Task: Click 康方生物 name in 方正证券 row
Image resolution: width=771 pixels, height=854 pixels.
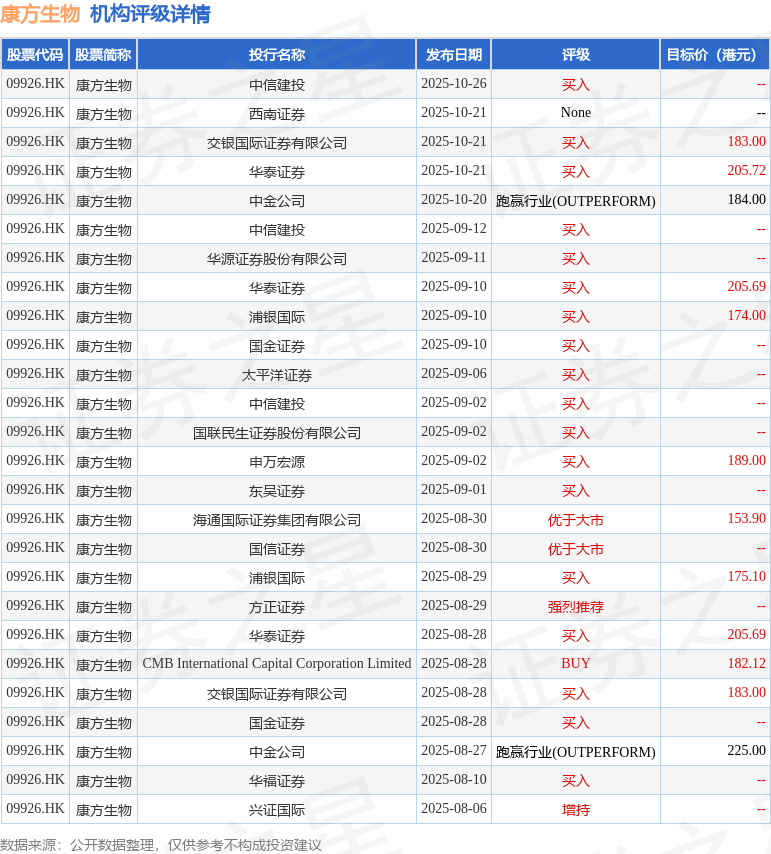Action: (x=103, y=607)
